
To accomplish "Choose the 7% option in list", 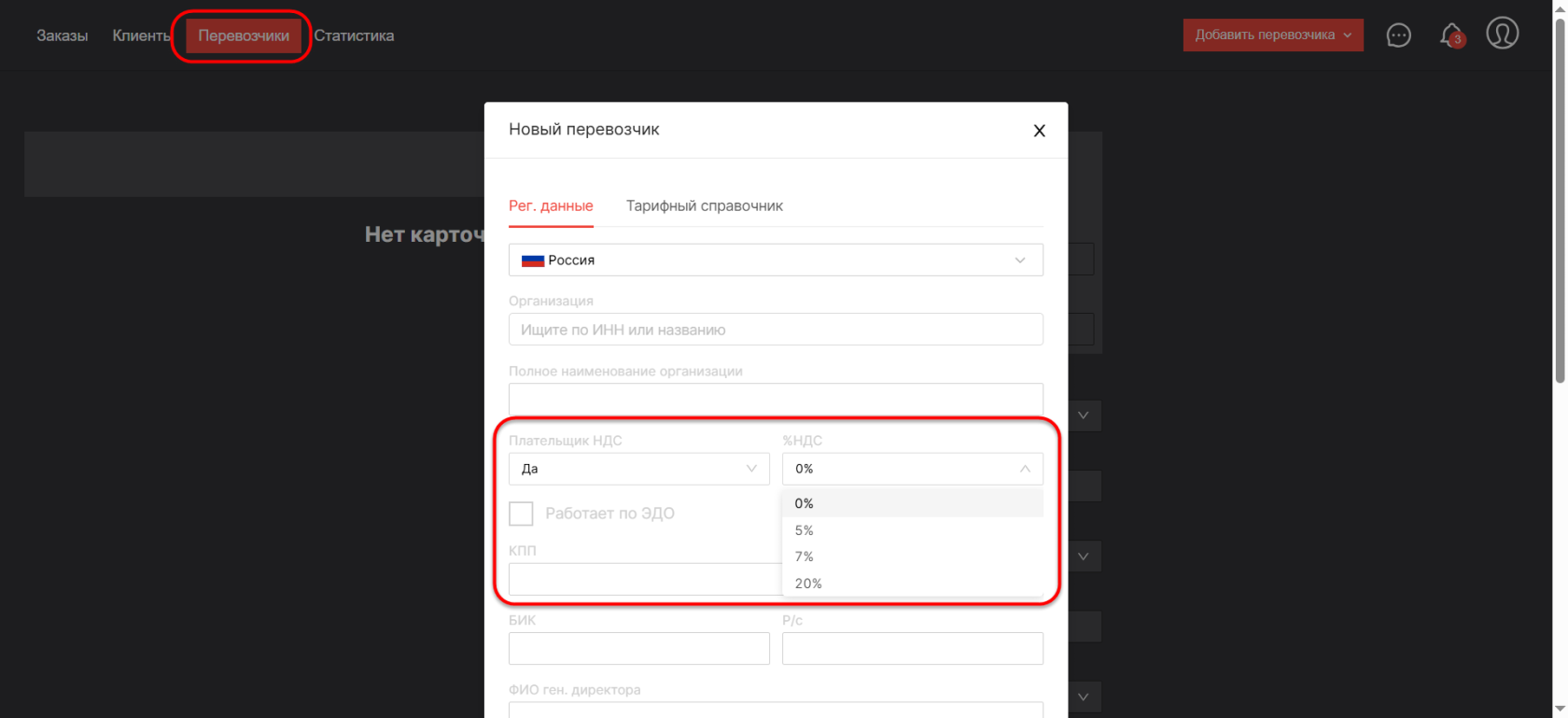I will pyautogui.click(x=805, y=556).
